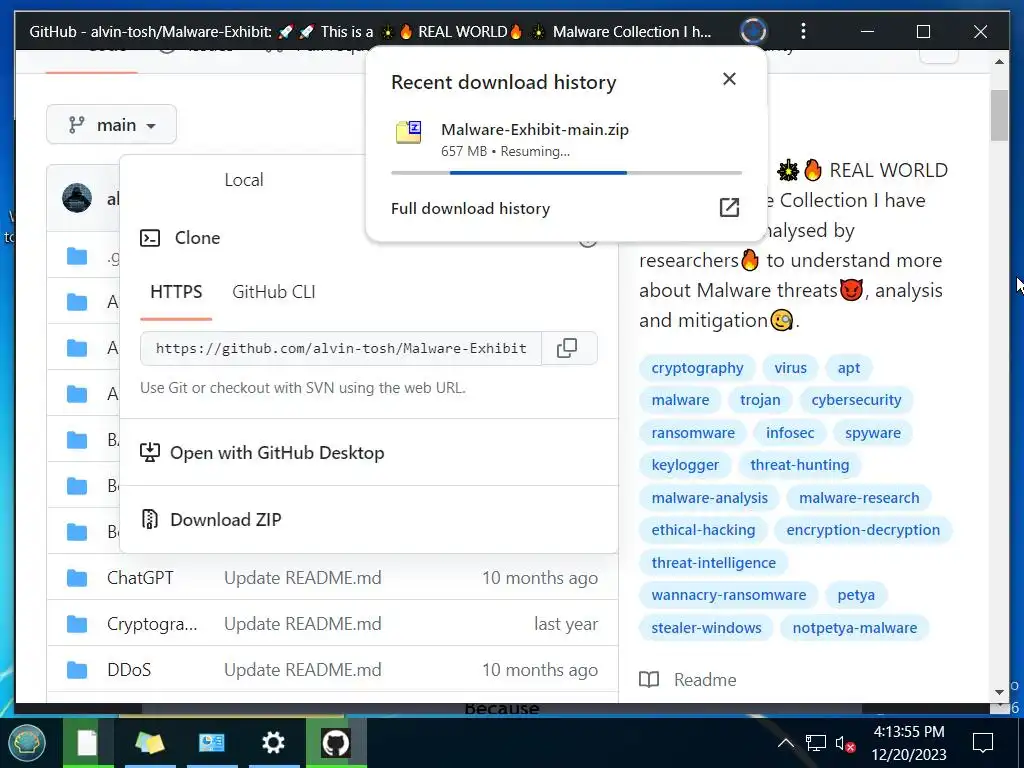The height and width of the screenshot is (768, 1024).
Task: Switch to the GitHub taskbar app
Action: [x=336, y=743]
